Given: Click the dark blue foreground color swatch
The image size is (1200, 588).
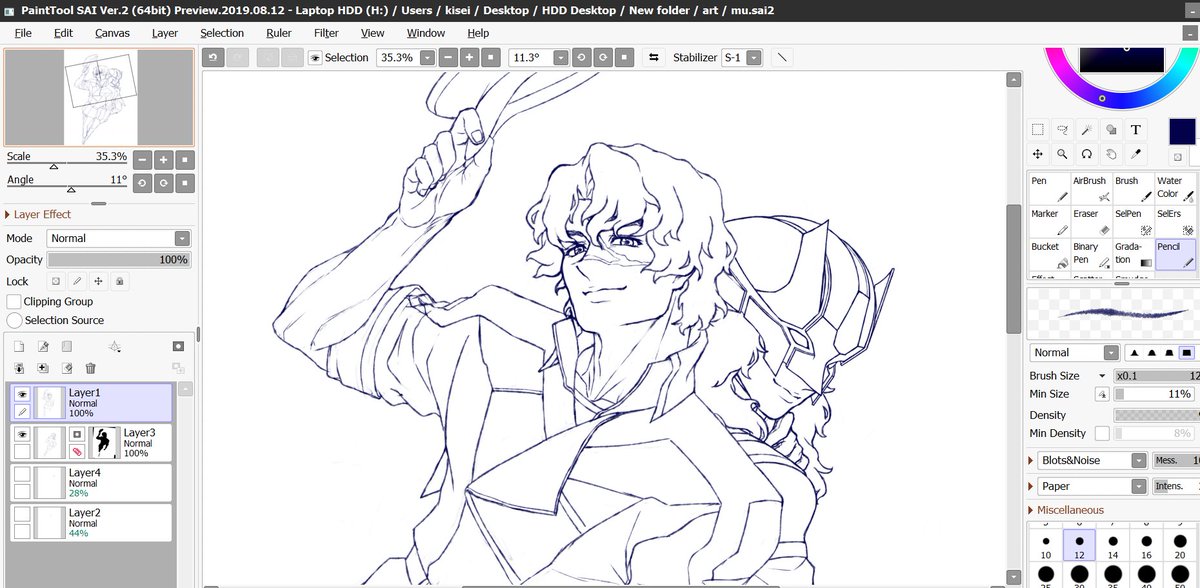Looking at the screenshot, I should coord(1182,131).
